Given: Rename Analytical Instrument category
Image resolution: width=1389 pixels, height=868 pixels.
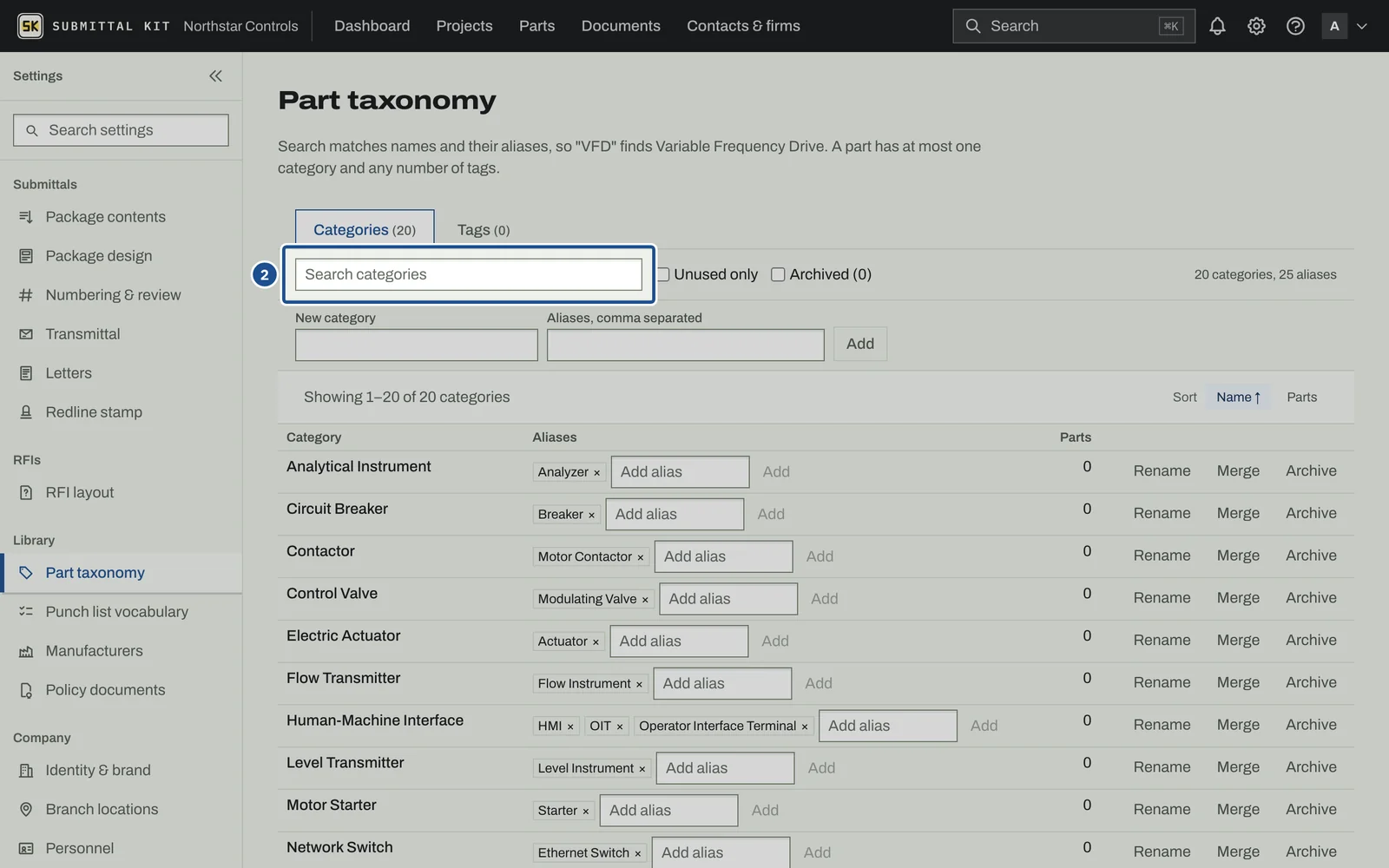Looking at the screenshot, I should pyautogui.click(x=1162, y=470).
